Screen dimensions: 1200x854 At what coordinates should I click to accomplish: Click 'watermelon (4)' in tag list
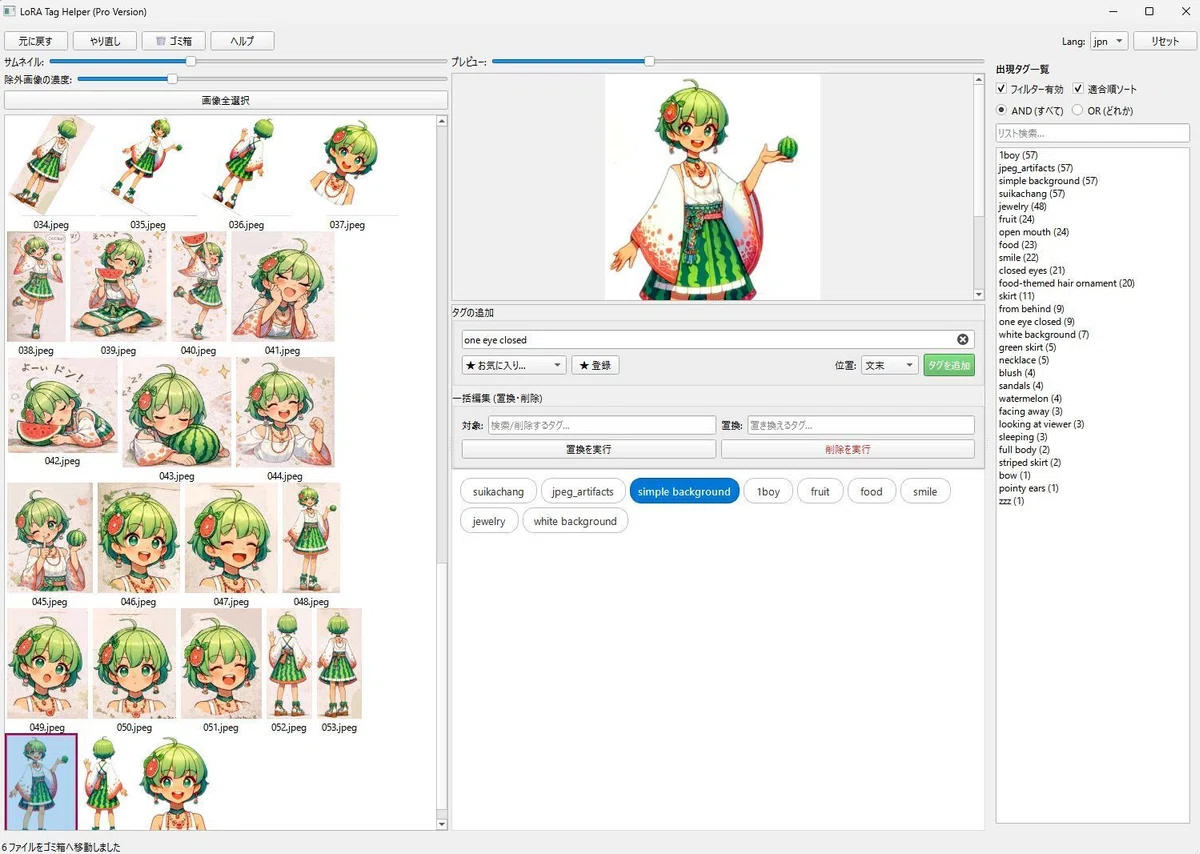pyautogui.click(x=1030, y=398)
